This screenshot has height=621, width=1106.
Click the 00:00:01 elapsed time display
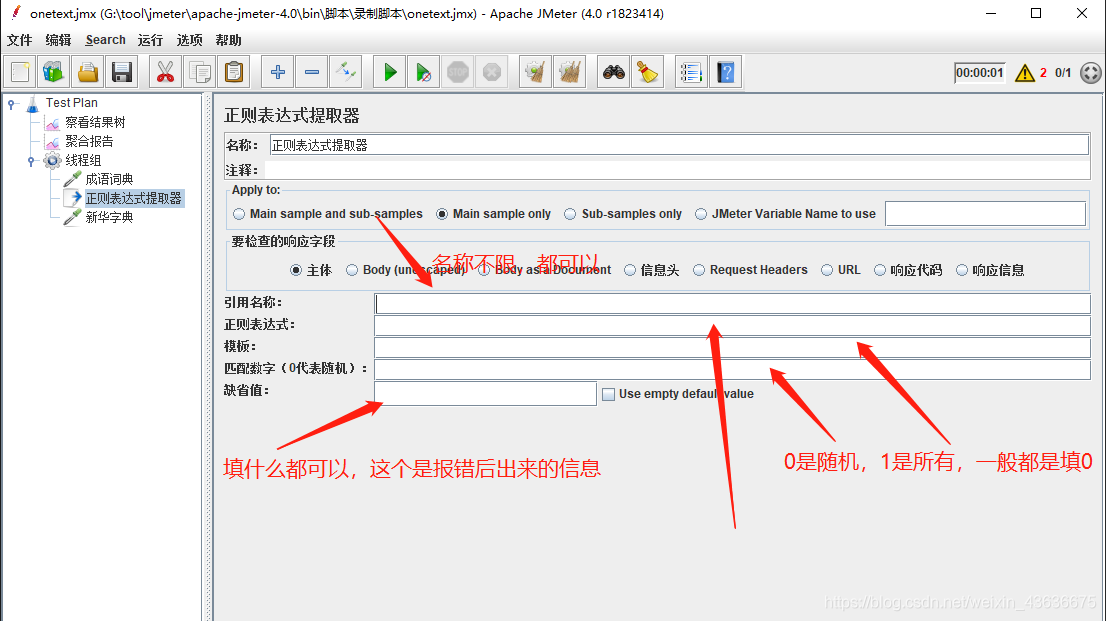[979, 73]
